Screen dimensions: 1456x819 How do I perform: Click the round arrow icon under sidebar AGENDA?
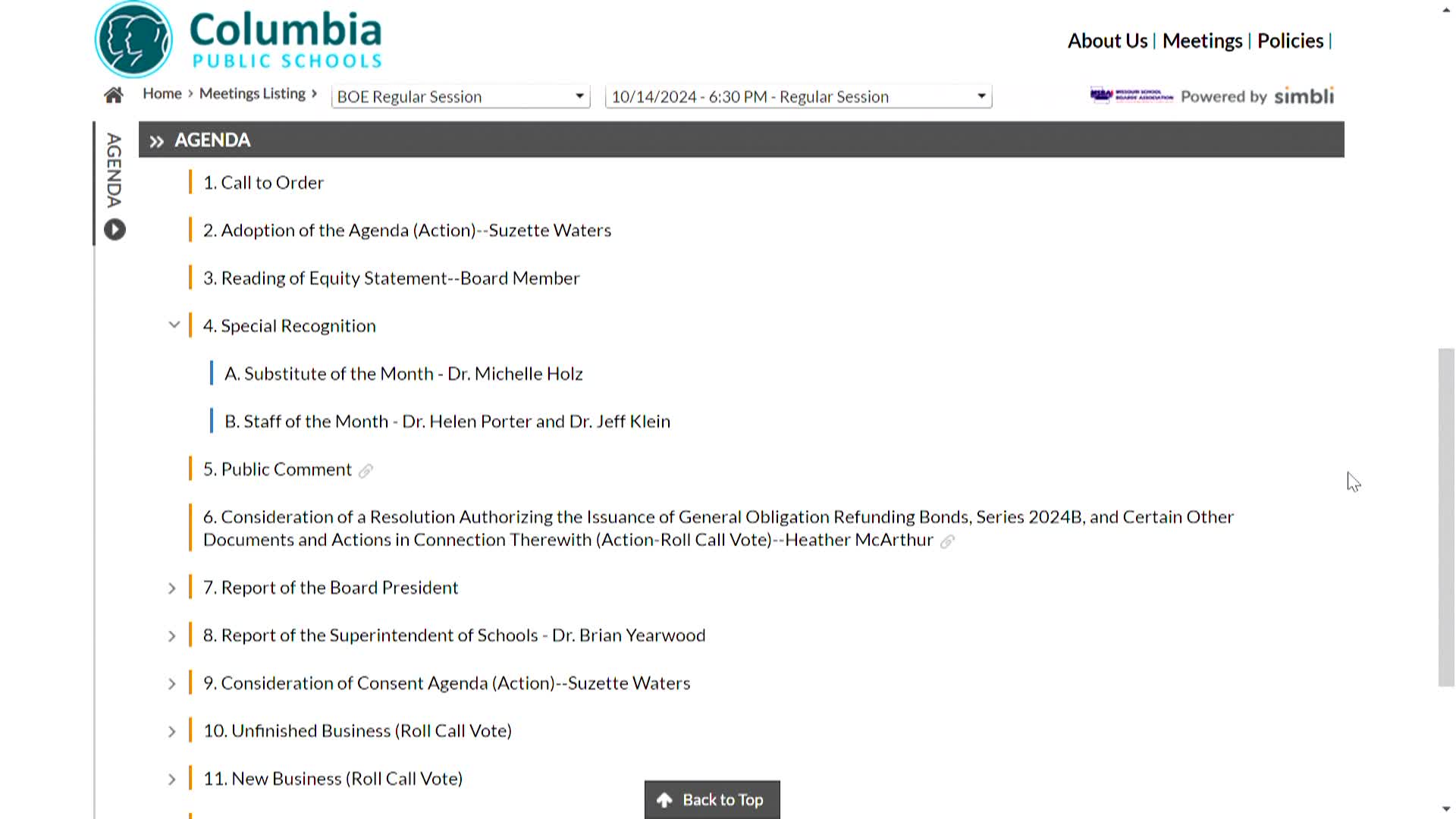pos(115,229)
